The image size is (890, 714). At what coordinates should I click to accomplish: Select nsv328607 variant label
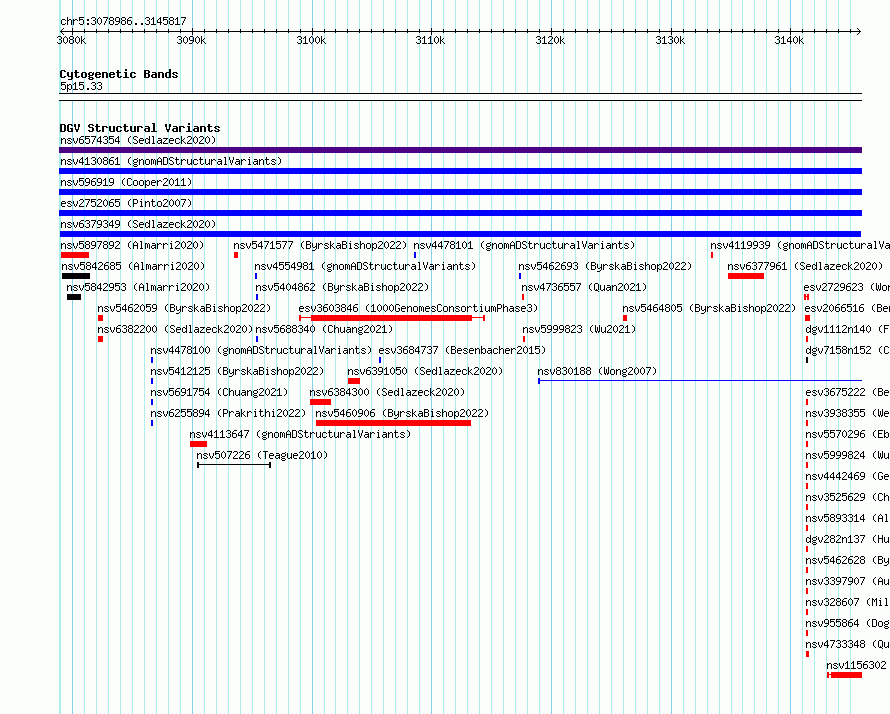(x=847, y=602)
